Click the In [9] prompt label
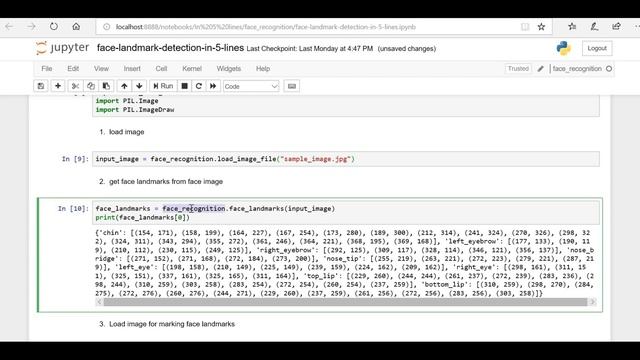The image size is (640, 360). [x=75, y=159]
